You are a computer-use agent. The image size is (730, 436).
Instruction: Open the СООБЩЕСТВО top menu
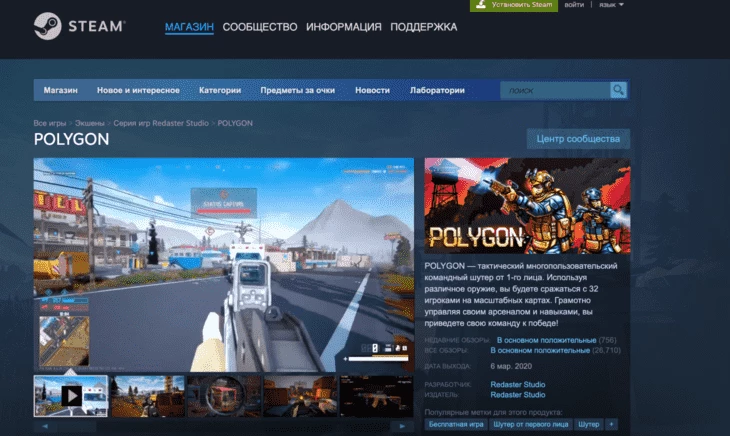260,27
